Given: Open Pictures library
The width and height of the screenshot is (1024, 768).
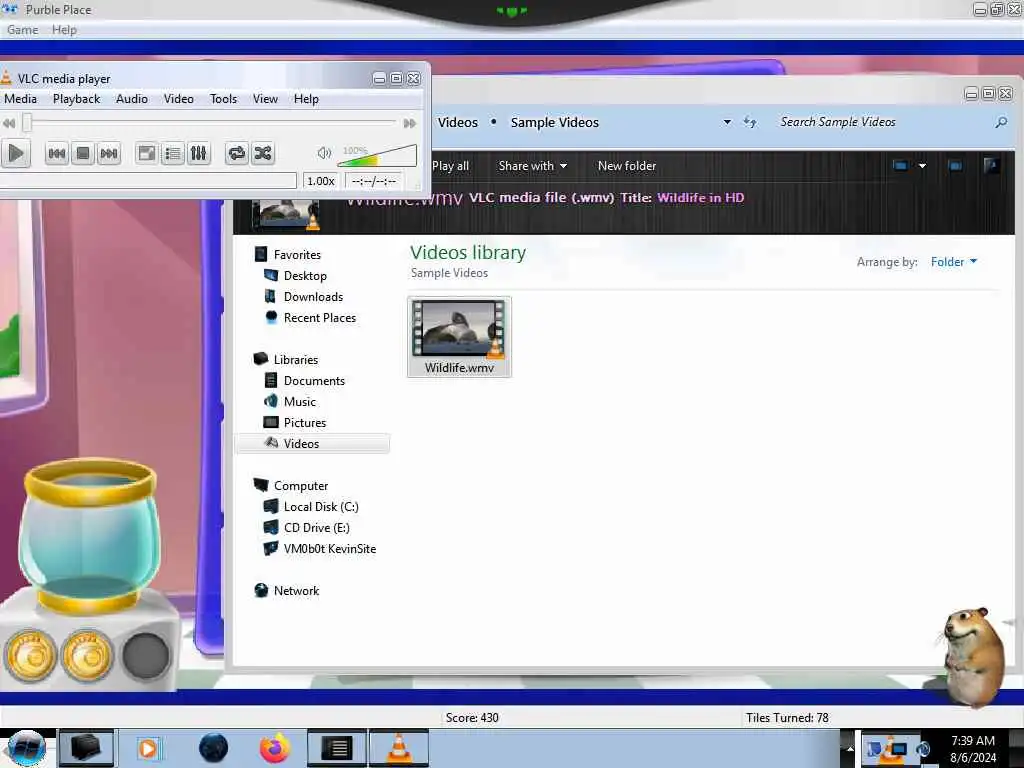Looking at the screenshot, I should click(x=305, y=423).
